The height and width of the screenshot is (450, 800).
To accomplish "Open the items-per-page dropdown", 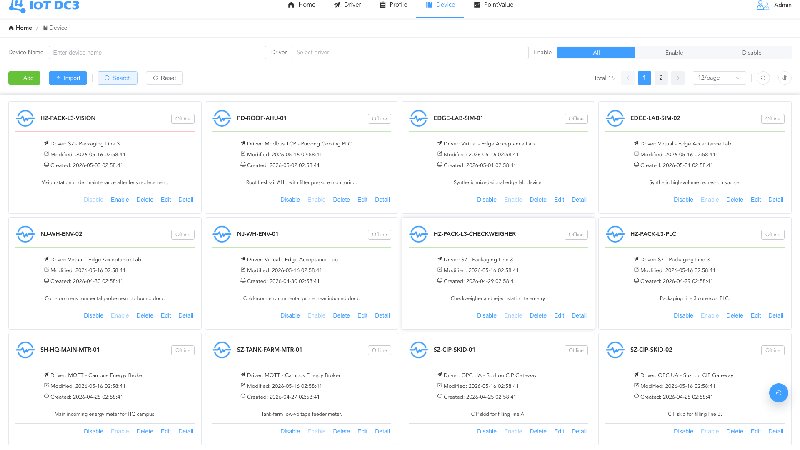I will coord(719,78).
